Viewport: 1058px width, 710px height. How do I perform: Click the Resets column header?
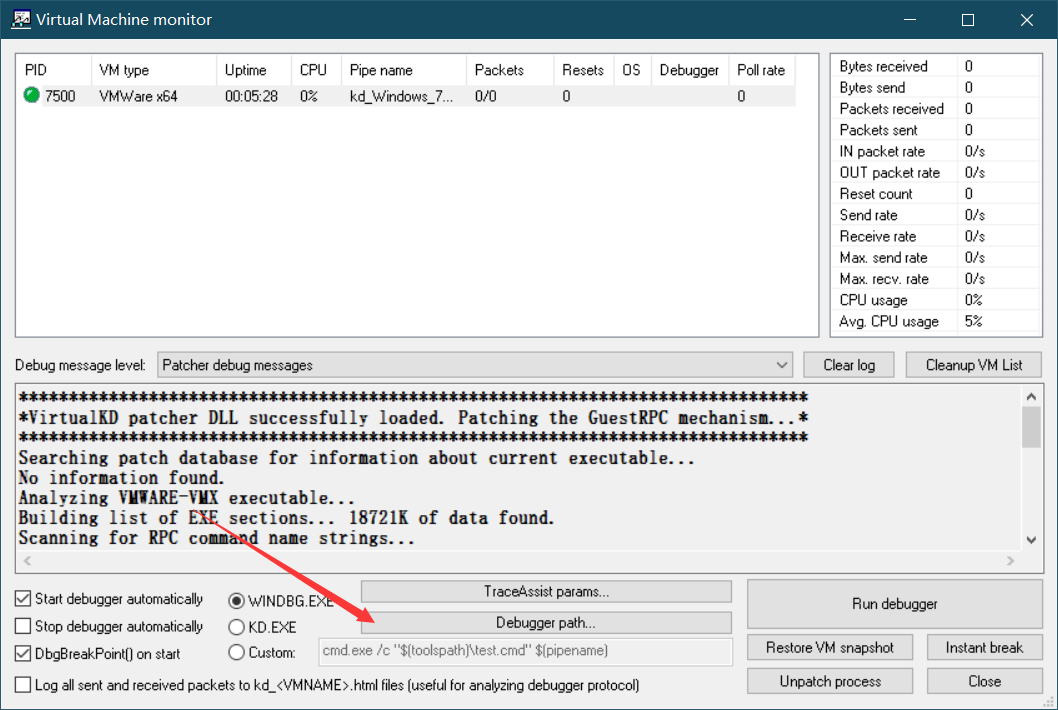point(584,70)
